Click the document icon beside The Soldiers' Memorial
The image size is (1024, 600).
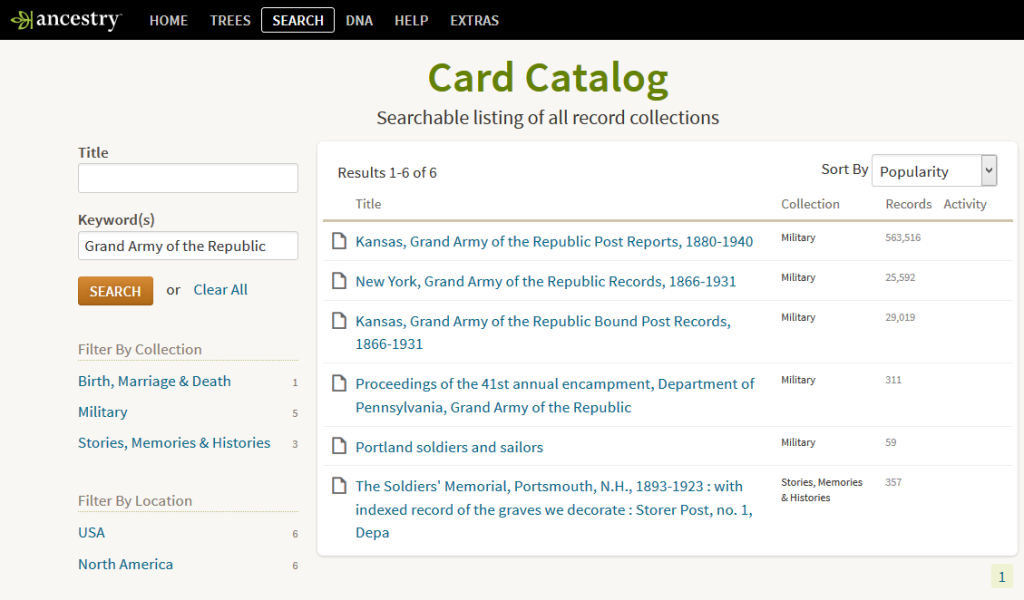point(339,486)
